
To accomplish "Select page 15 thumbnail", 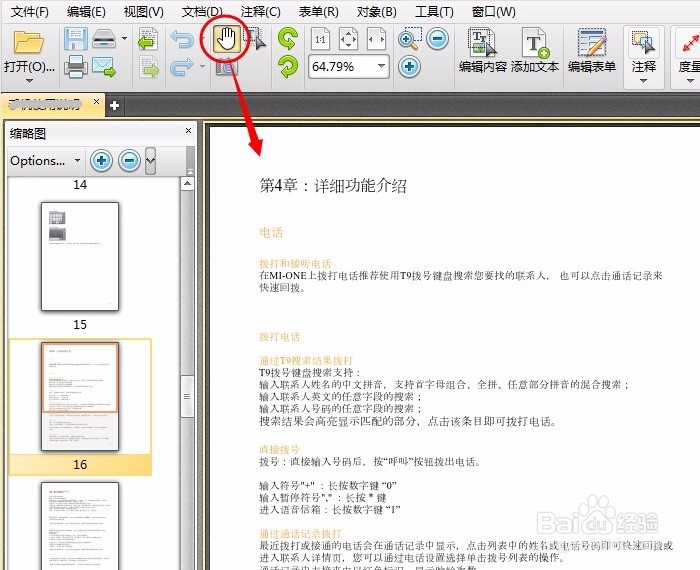I will (x=80, y=256).
